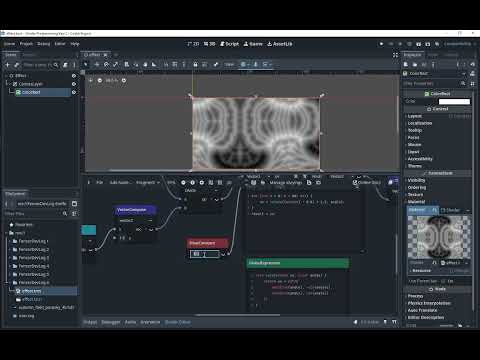Choose the Move Mode tool
480x360 pixels.
(x=97, y=64)
